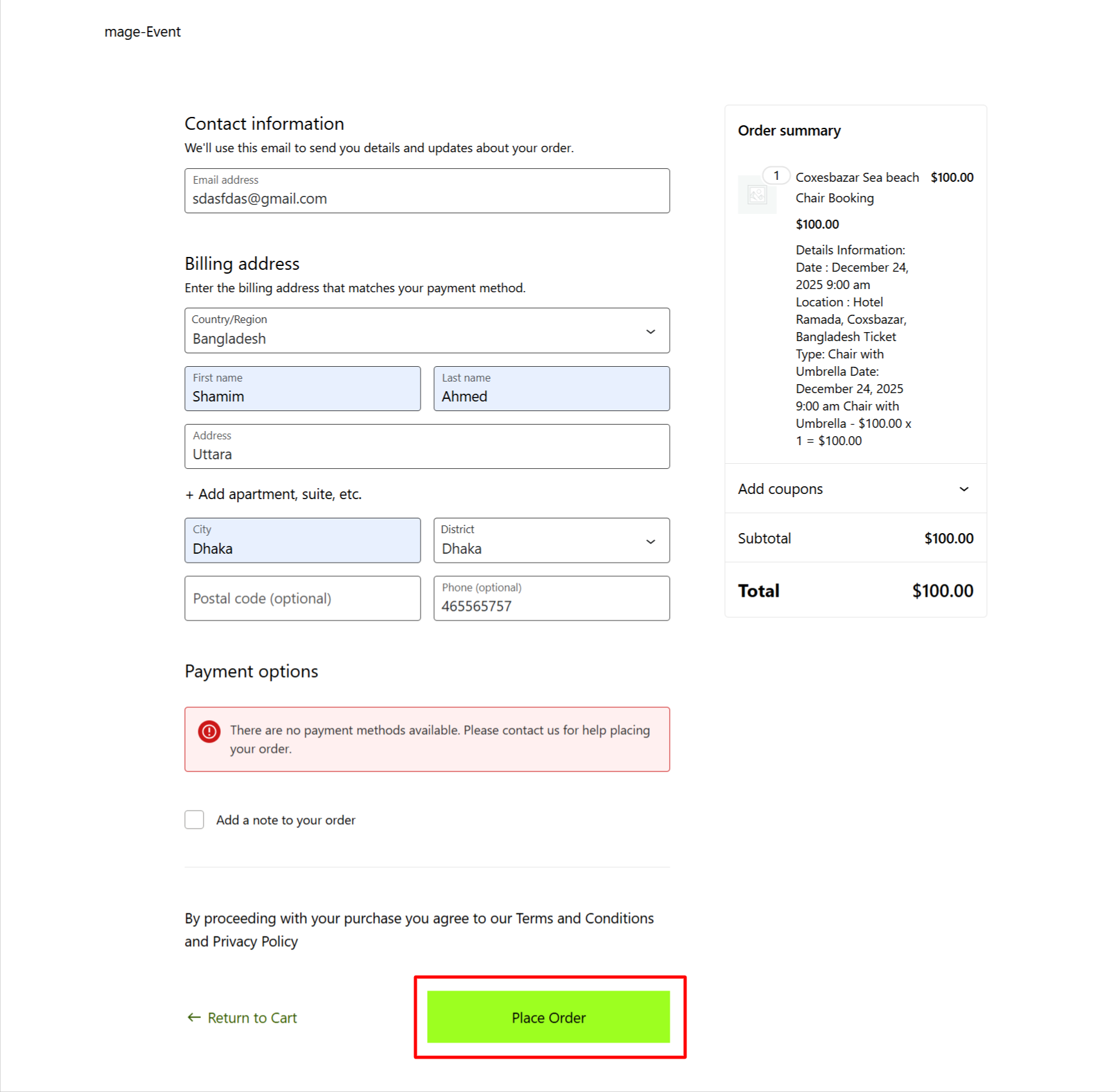Click the red error alert icon
Viewport: 1116px width, 1092px height.
(209, 731)
